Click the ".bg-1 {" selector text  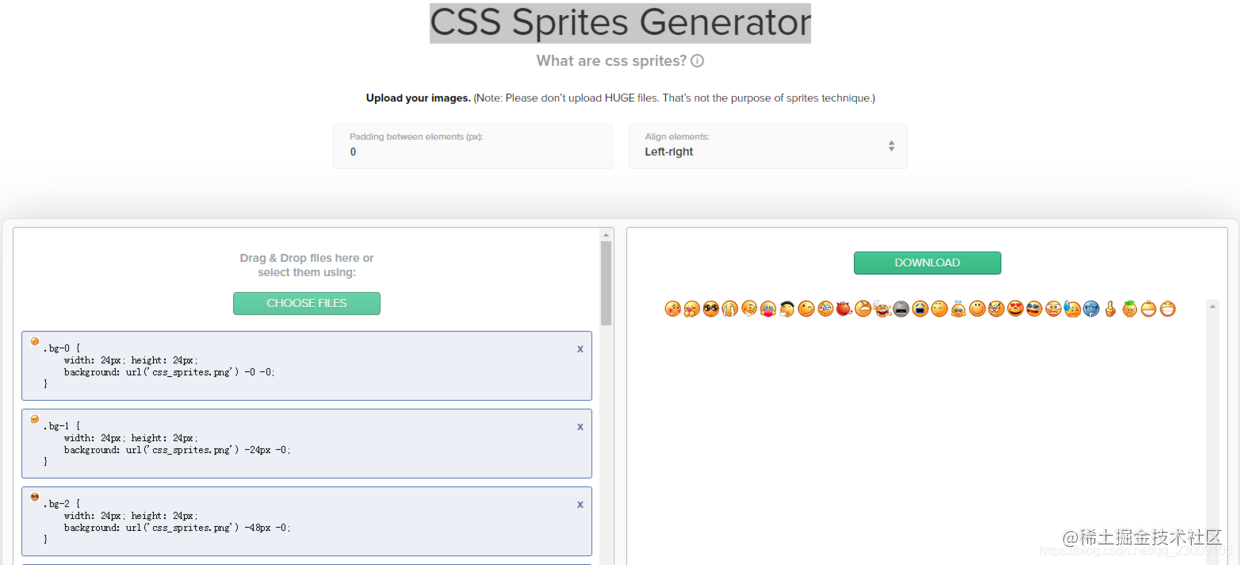point(61,426)
